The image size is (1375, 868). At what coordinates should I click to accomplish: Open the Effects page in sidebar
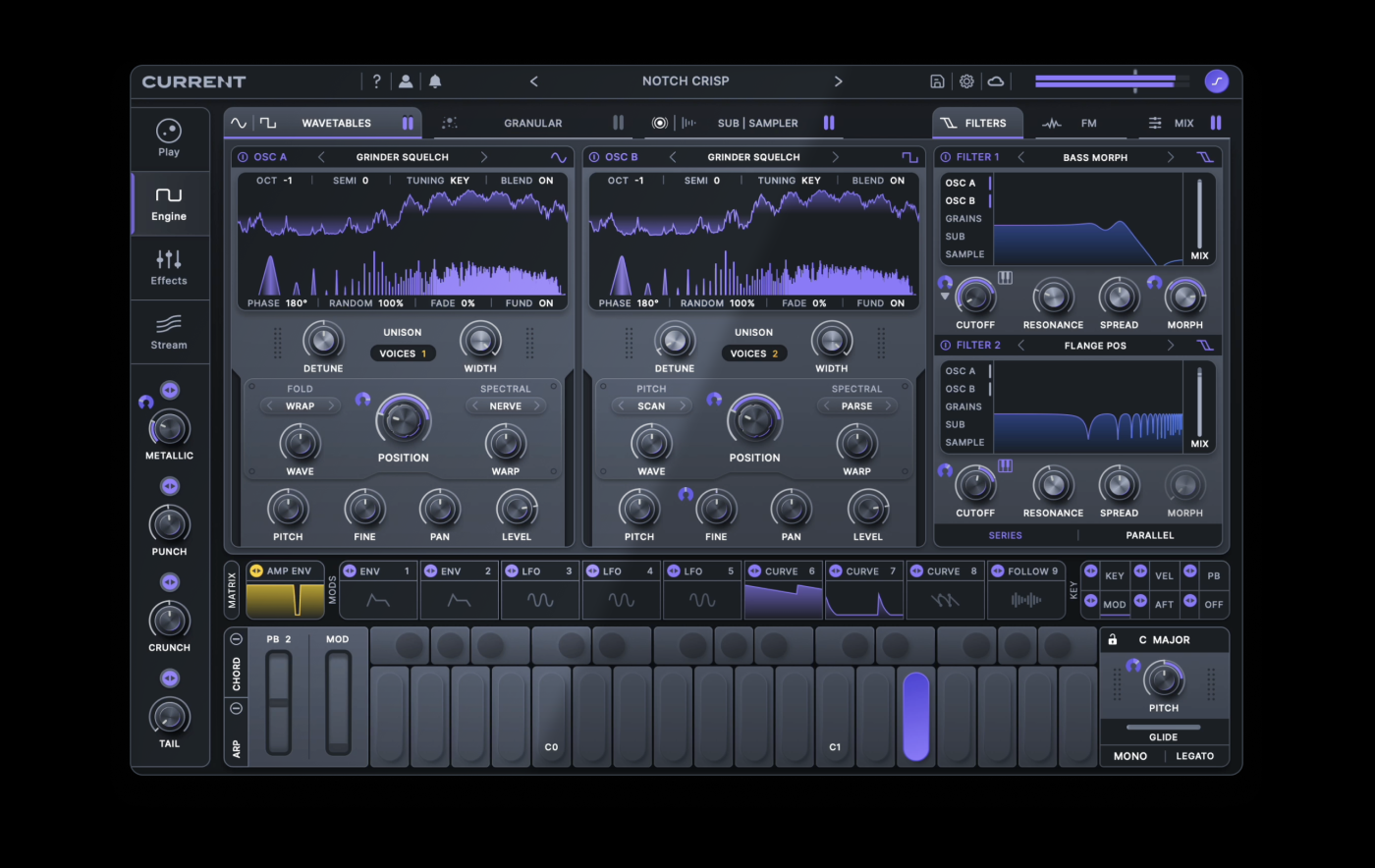pos(169,267)
